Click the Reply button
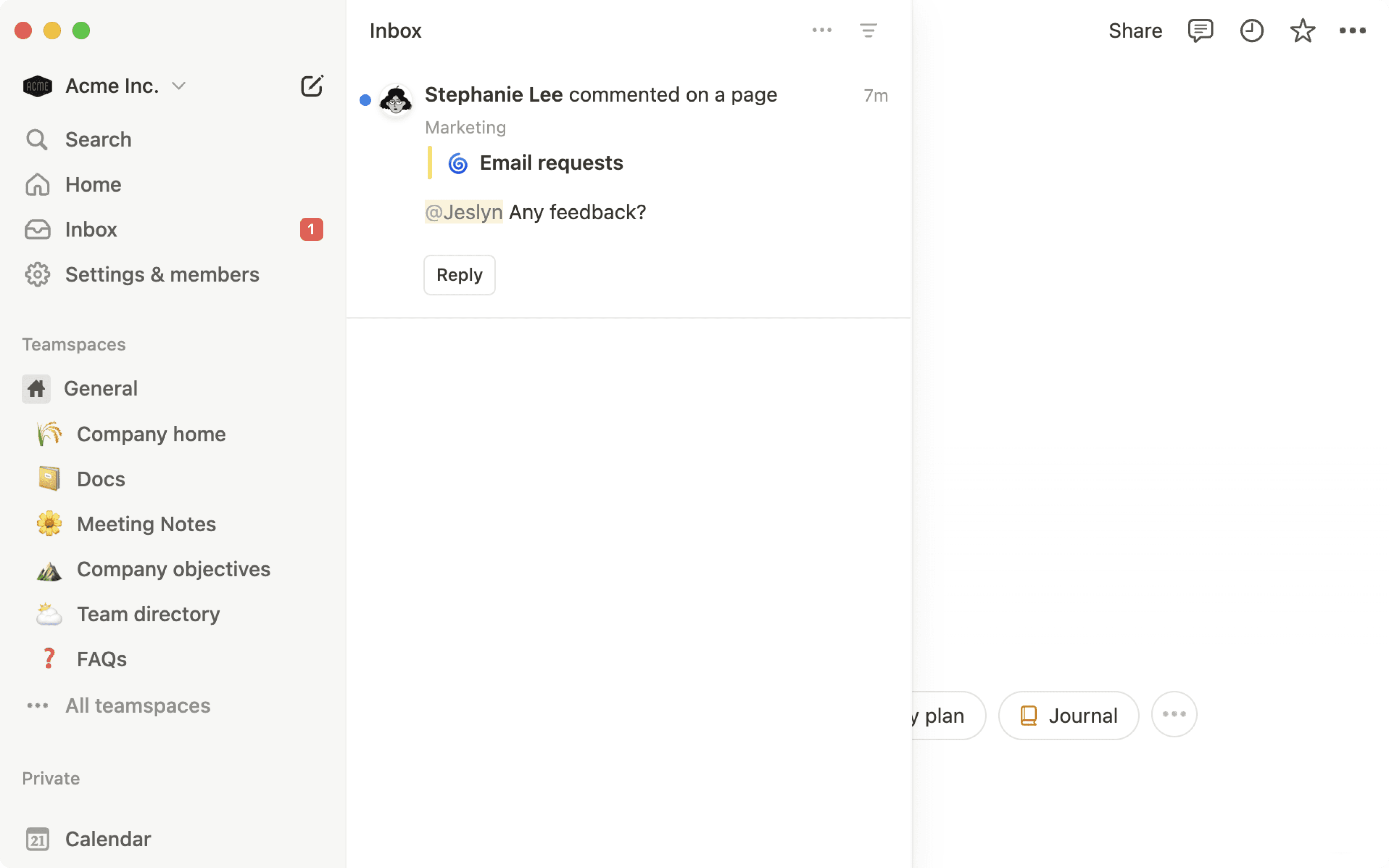This screenshot has width=1389, height=868. (459, 275)
